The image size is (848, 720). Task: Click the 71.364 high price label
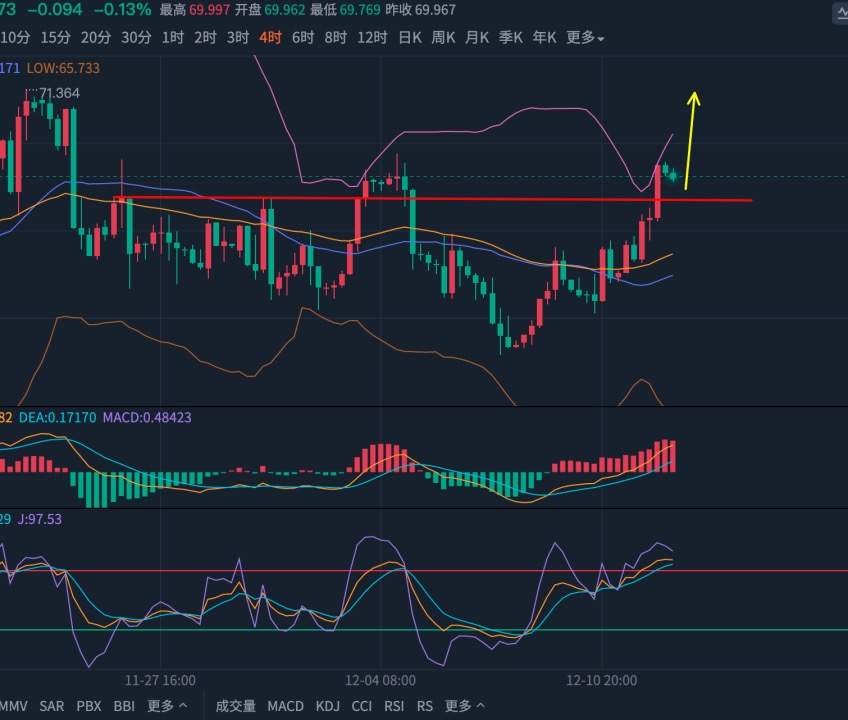click(59, 94)
